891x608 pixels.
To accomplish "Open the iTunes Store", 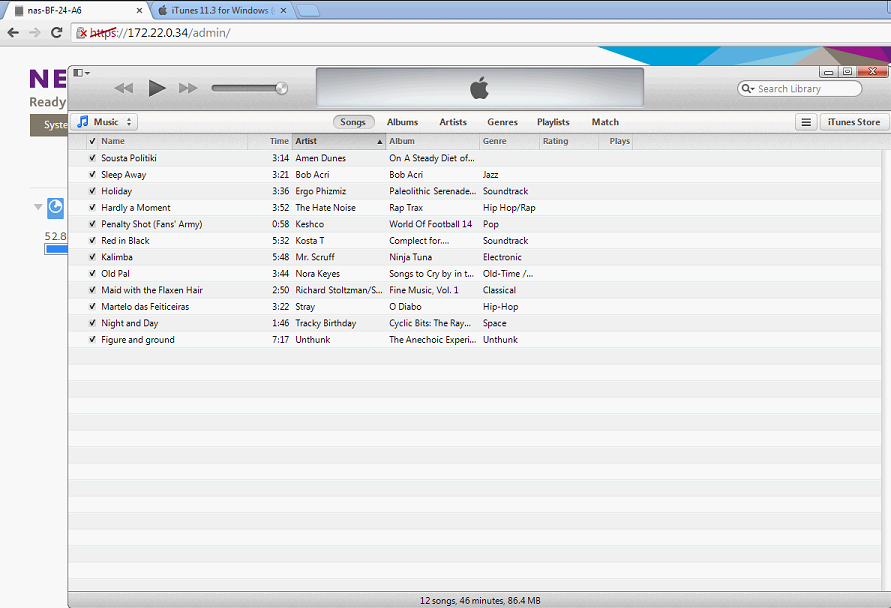I will (852, 121).
